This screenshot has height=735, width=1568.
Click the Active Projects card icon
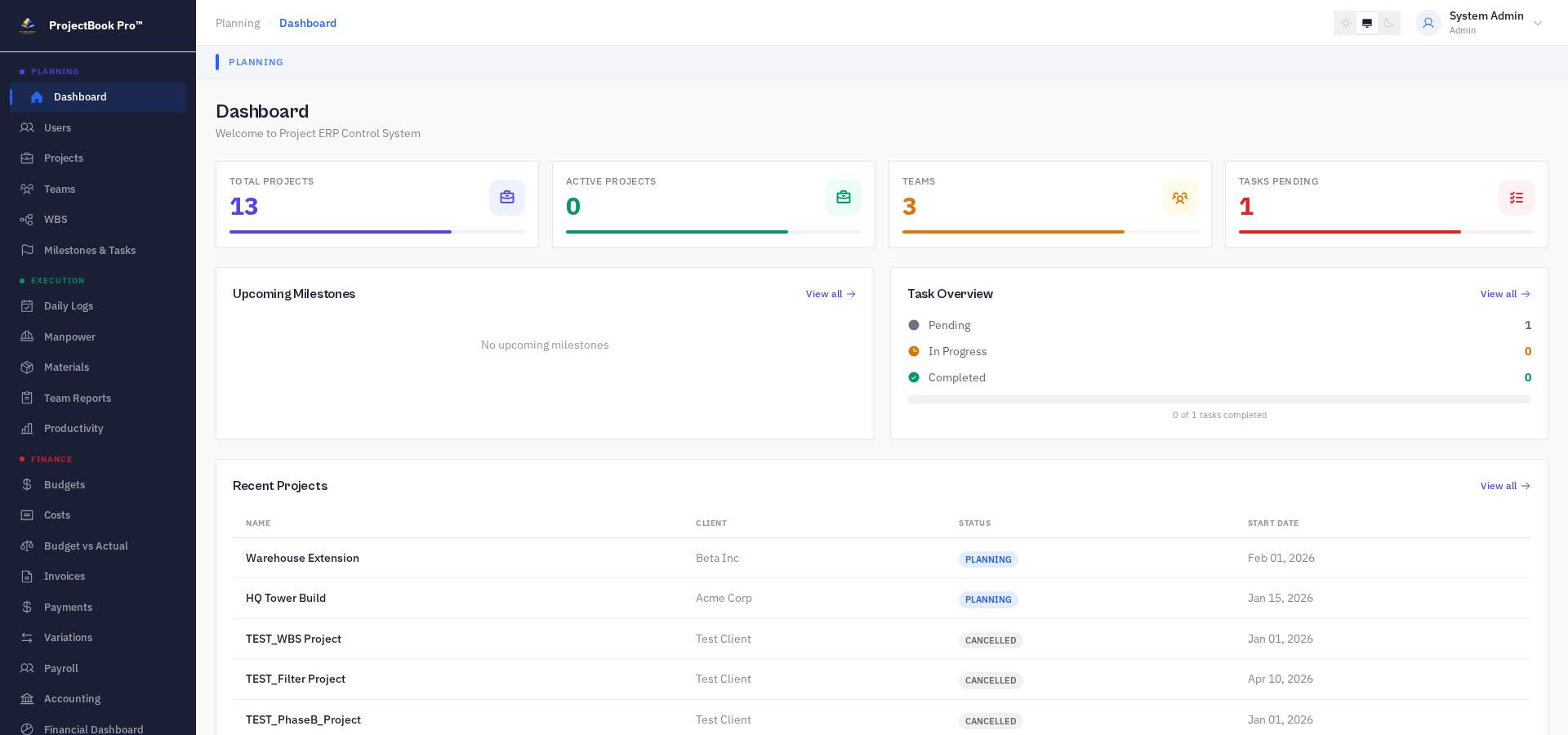click(x=844, y=198)
